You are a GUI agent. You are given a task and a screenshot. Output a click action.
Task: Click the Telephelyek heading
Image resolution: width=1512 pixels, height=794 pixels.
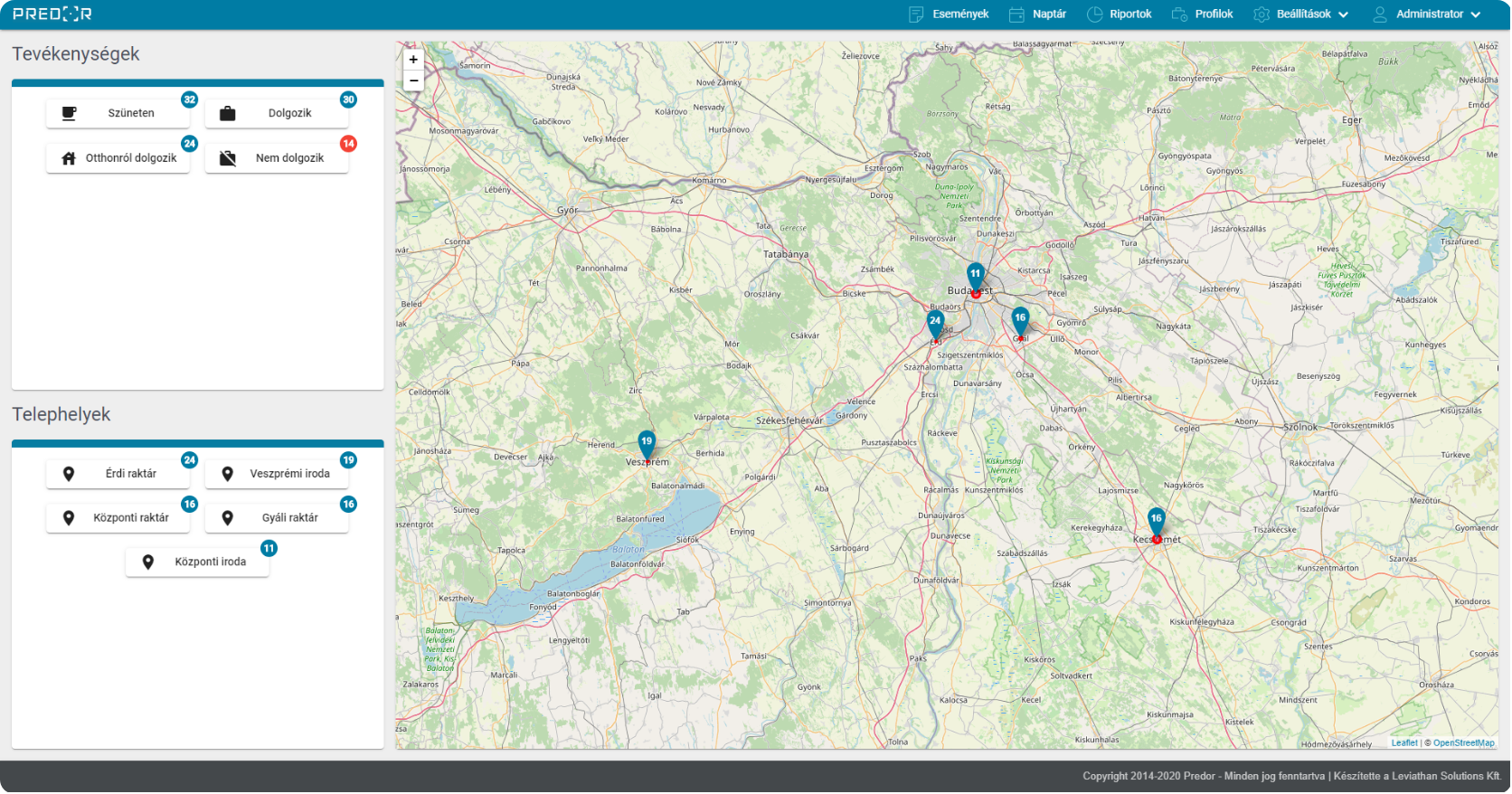pos(61,415)
